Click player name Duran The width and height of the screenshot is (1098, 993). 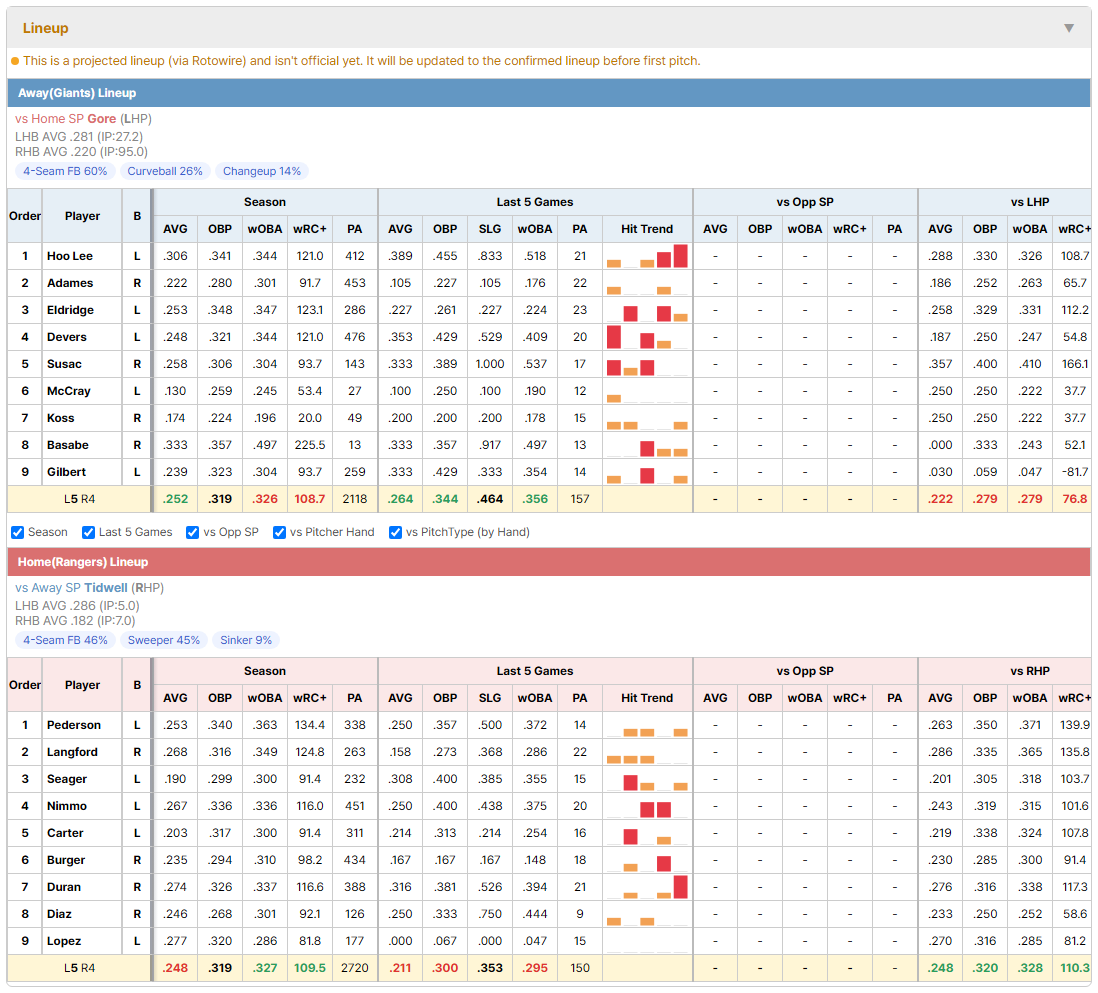click(x=64, y=887)
